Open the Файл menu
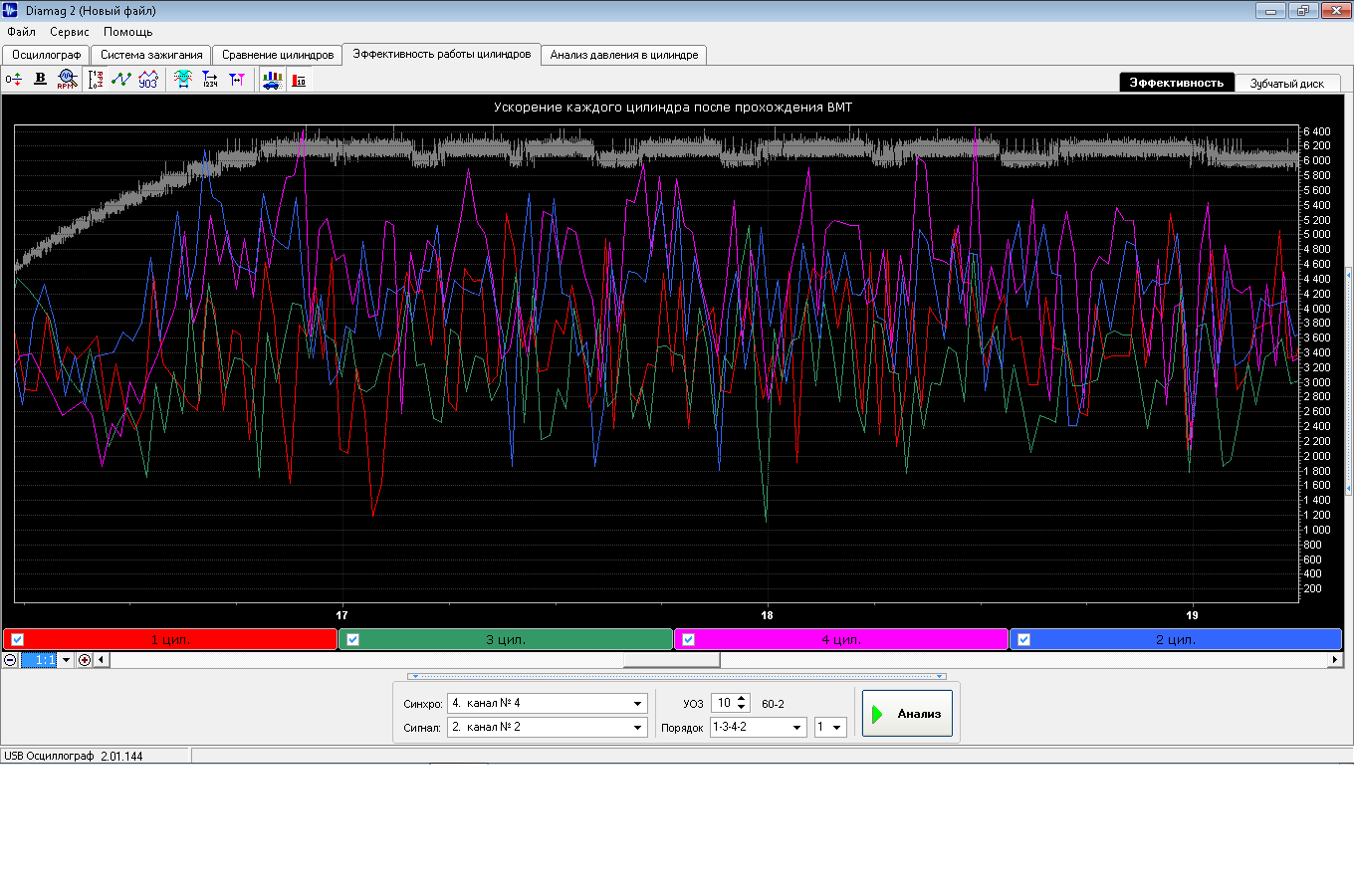Image resolution: width=1354 pixels, height=896 pixels. click(21, 32)
